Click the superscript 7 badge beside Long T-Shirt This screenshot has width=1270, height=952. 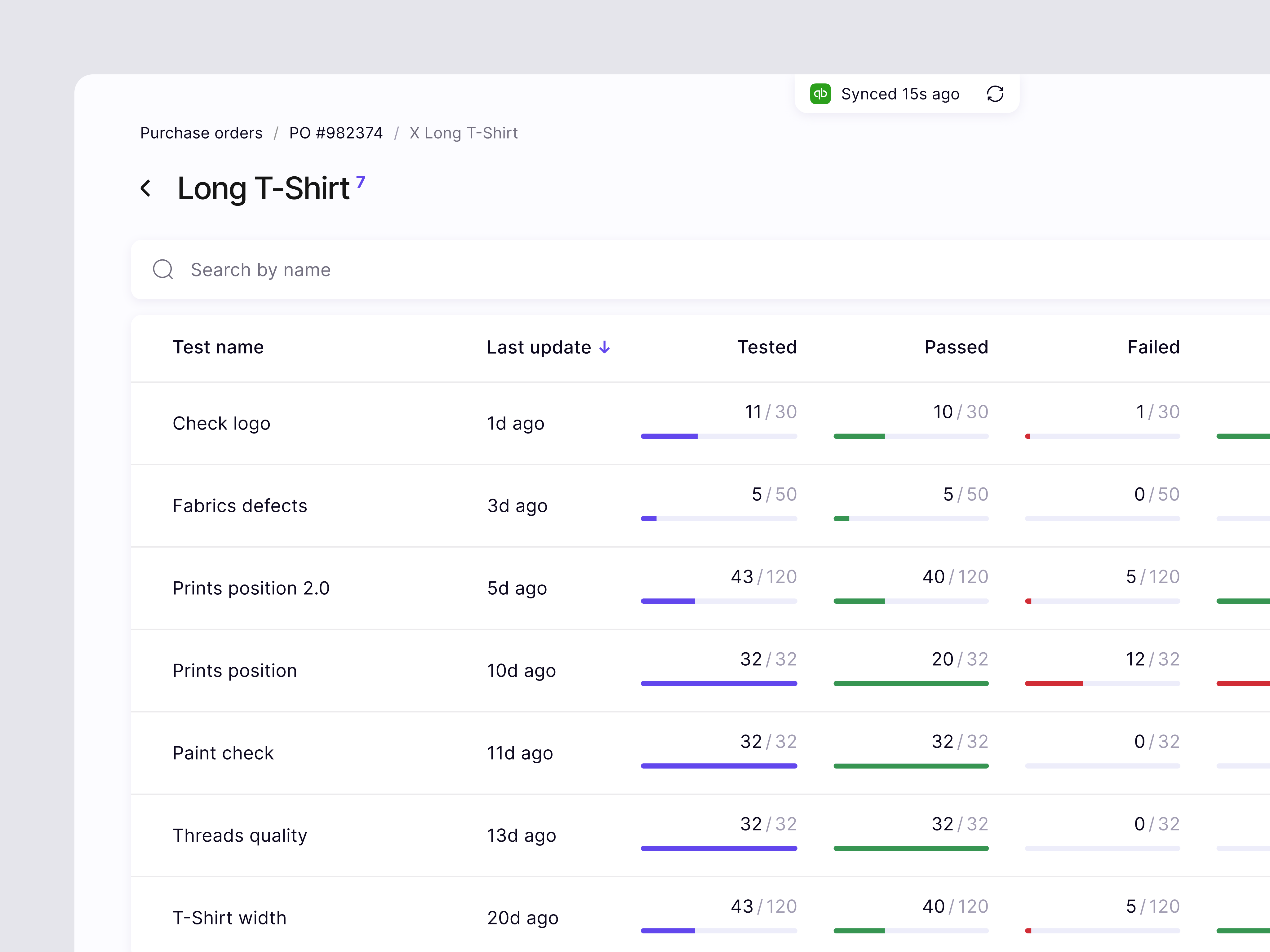point(361,182)
